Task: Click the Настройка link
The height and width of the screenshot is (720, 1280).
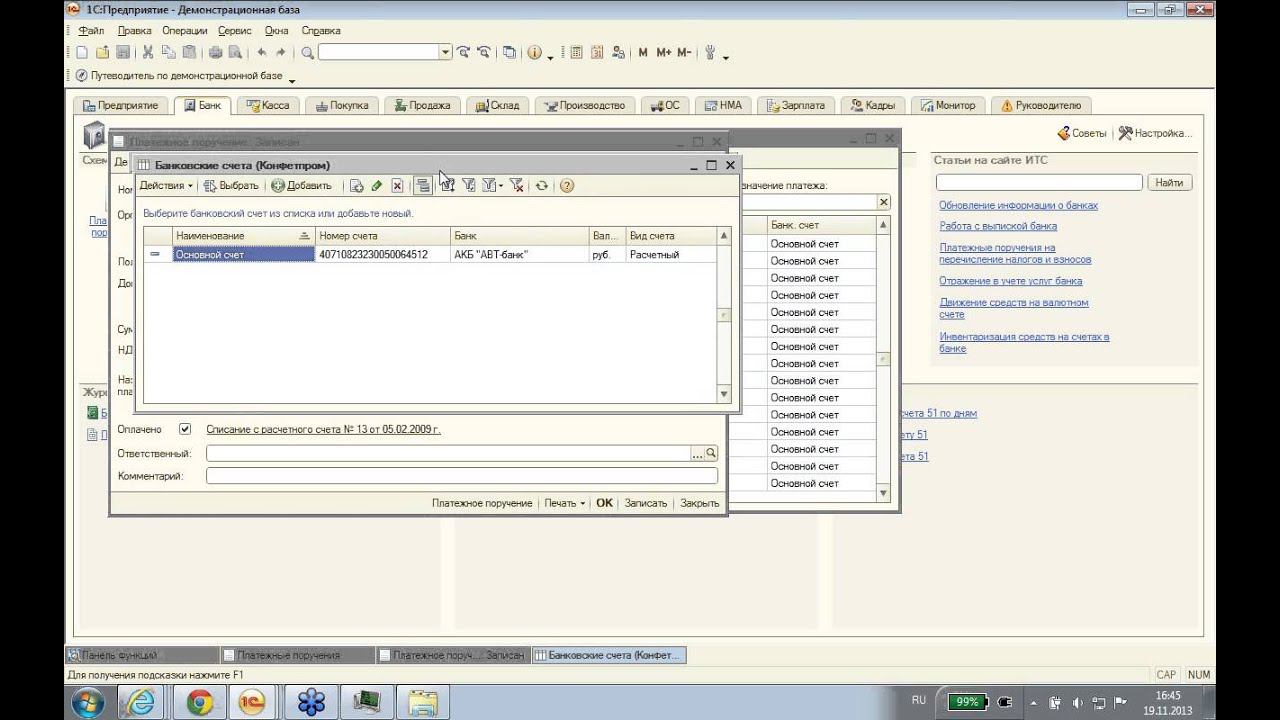Action: coord(1155,133)
